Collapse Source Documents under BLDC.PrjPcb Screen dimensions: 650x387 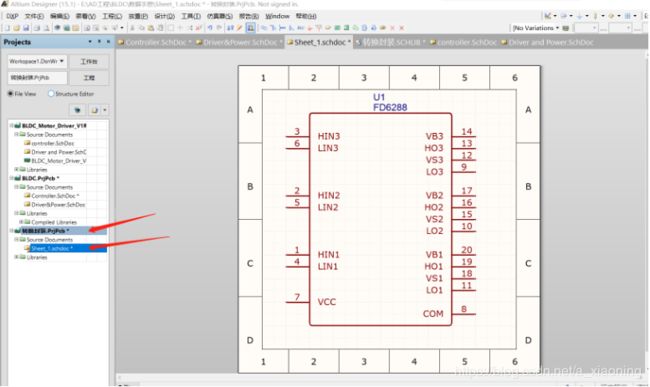(17, 187)
